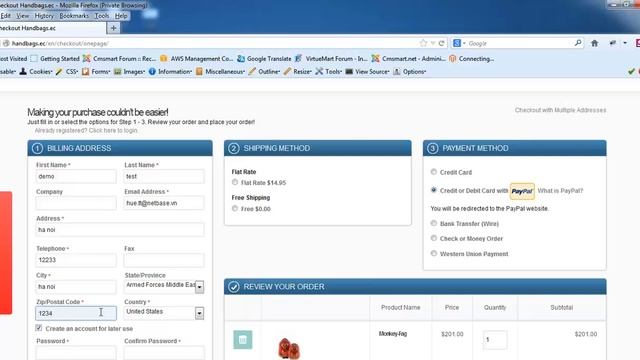Open Images menu in developer toolbar
The image size is (640, 360).
point(130,71)
